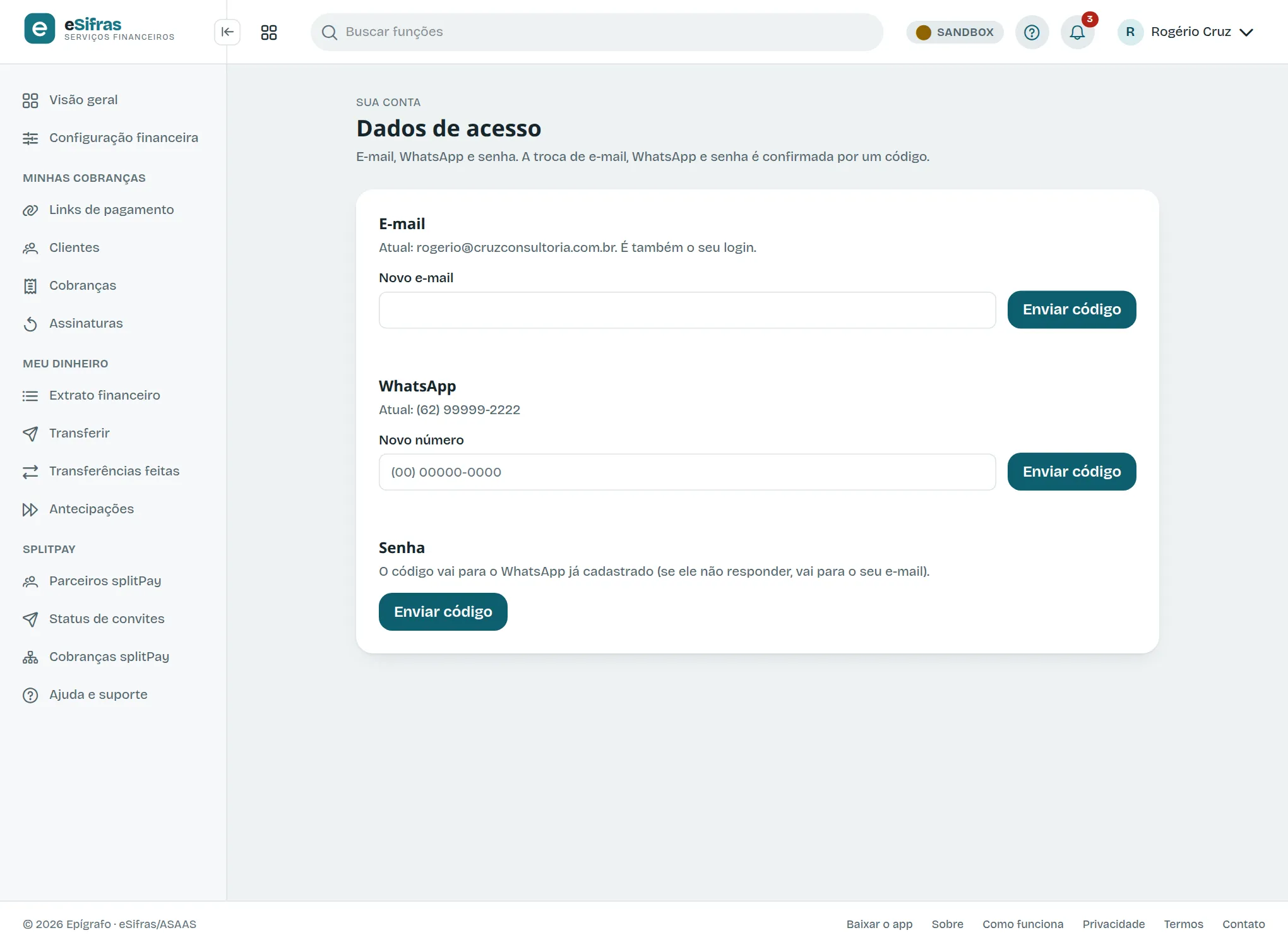Open the Sobre footer link
This screenshot has height=947, width=1288.
[947, 924]
